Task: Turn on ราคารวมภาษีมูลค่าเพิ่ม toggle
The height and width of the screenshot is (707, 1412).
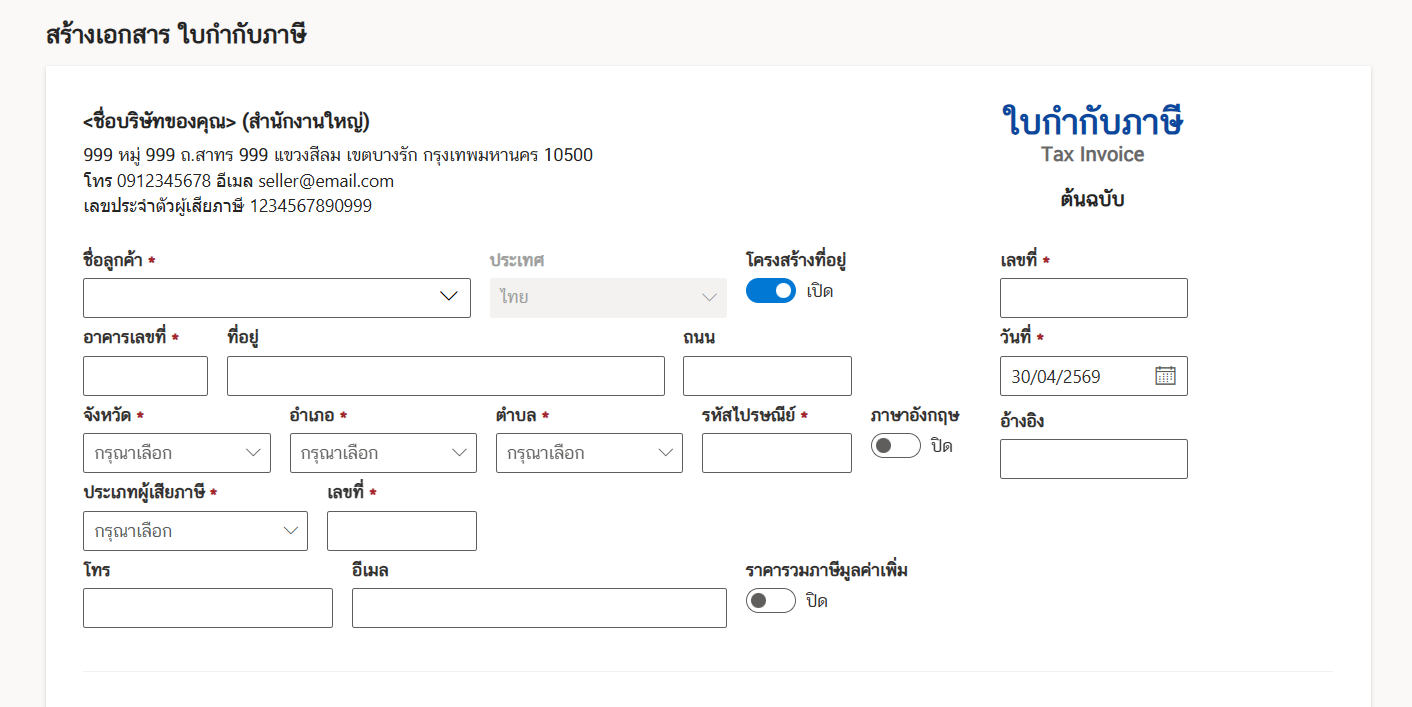Action: coord(771,601)
